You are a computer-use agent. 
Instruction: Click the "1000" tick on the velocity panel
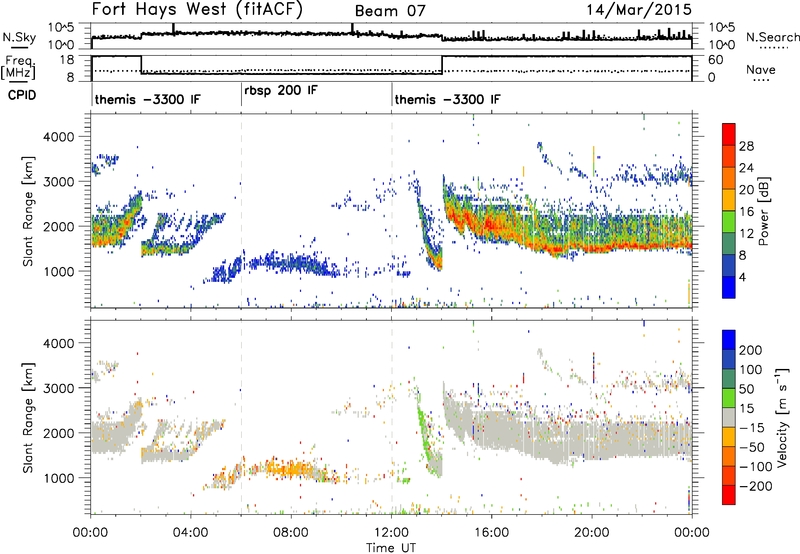pyautogui.click(x=58, y=477)
